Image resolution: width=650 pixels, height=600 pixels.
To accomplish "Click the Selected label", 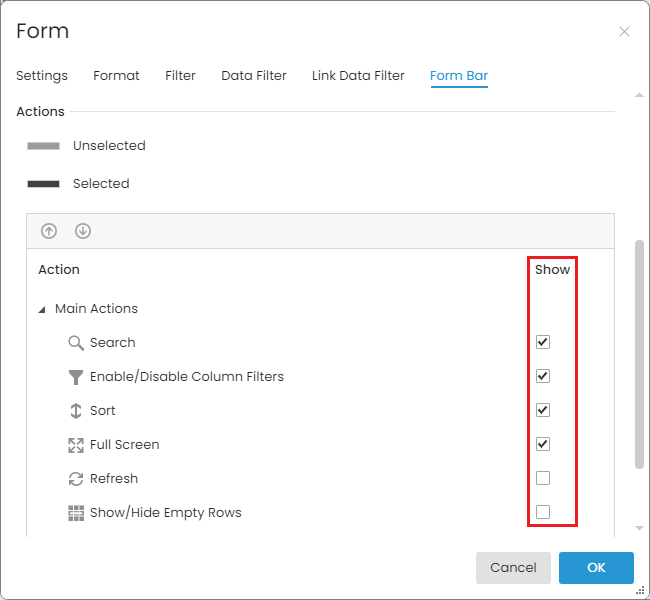I will click(x=101, y=184).
